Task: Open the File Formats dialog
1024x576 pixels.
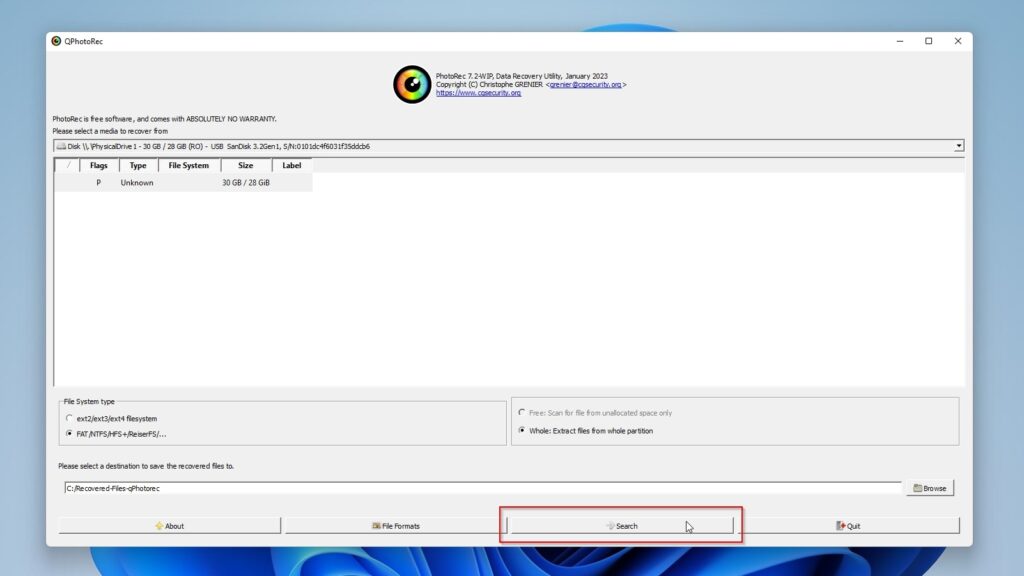Action: [396, 526]
